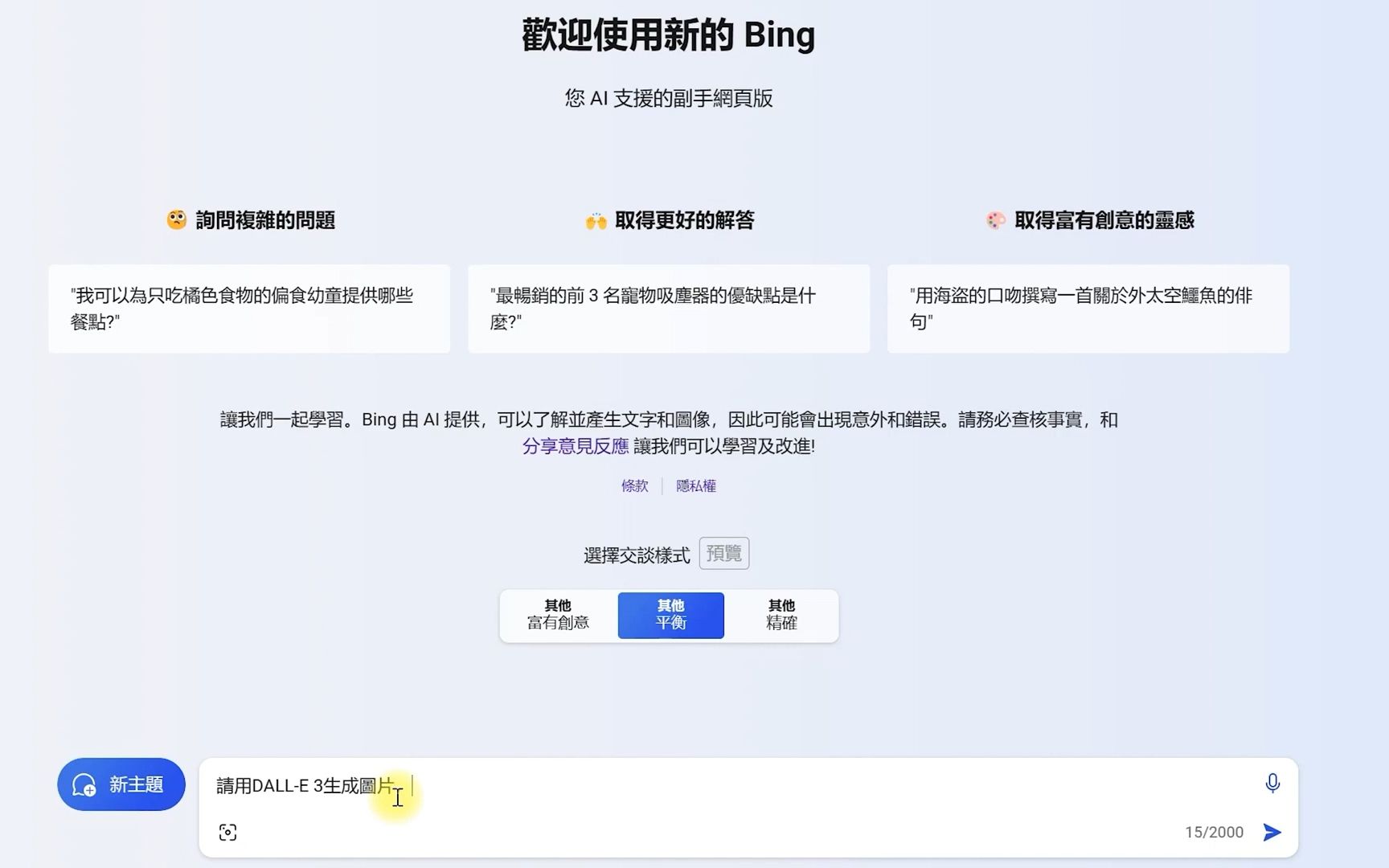Click the 選擇交談樣式 label
This screenshot has width=1389, height=868.
click(637, 555)
